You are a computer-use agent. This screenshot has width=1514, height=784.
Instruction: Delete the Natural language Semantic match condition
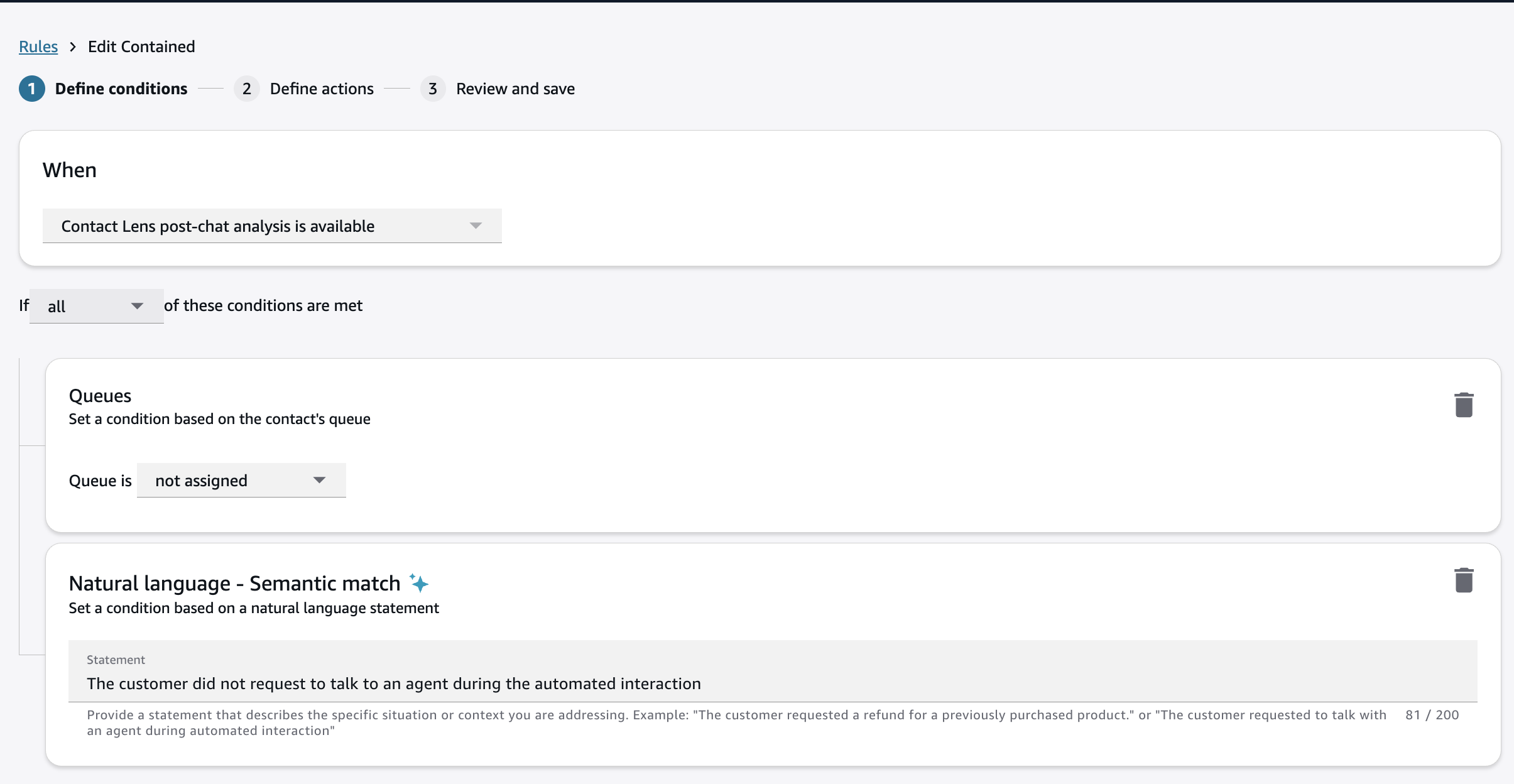tap(1464, 580)
